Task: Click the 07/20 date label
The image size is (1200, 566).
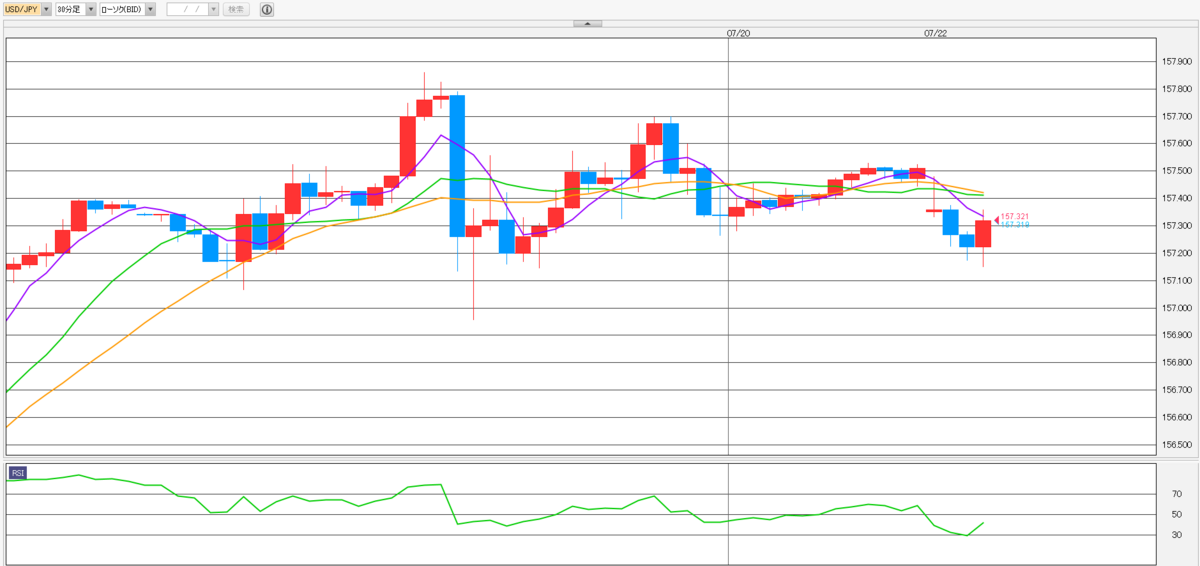Action: (738, 33)
